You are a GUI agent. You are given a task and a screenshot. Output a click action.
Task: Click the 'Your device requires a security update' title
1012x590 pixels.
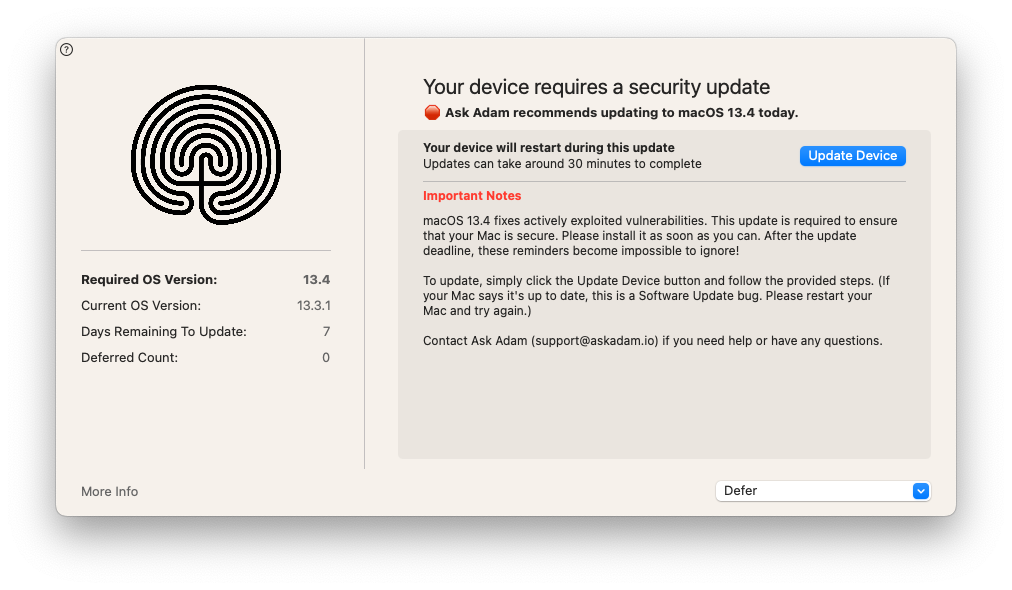pyautogui.click(x=596, y=86)
